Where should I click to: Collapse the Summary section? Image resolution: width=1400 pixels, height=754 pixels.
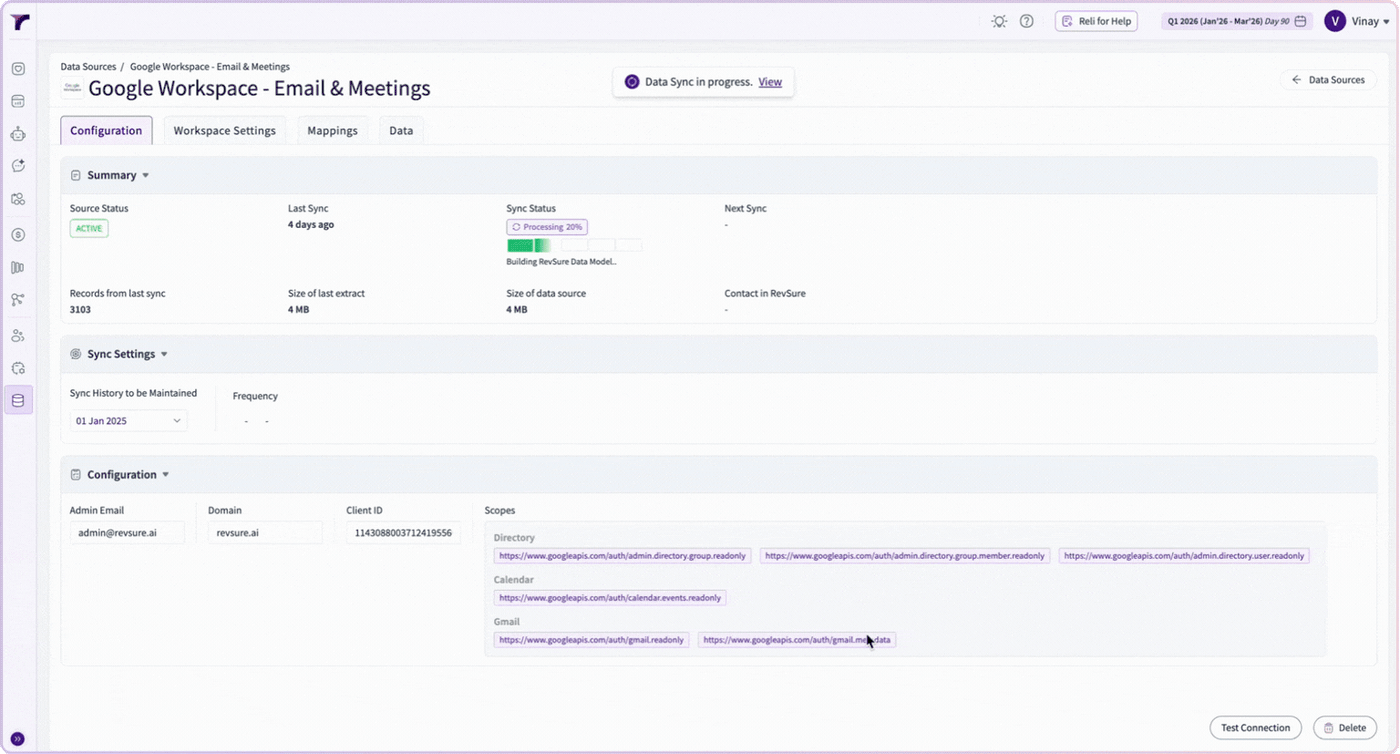[145, 176]
